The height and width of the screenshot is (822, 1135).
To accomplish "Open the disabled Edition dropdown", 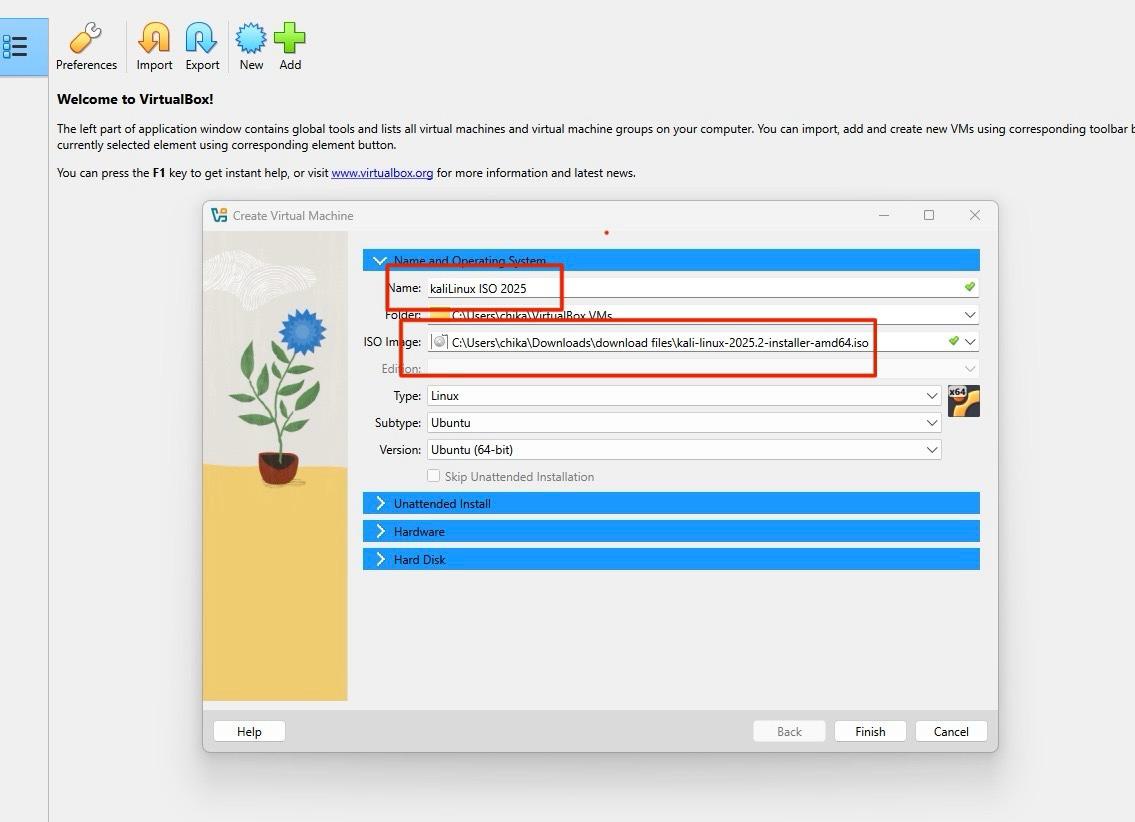I will coord(703,368).
